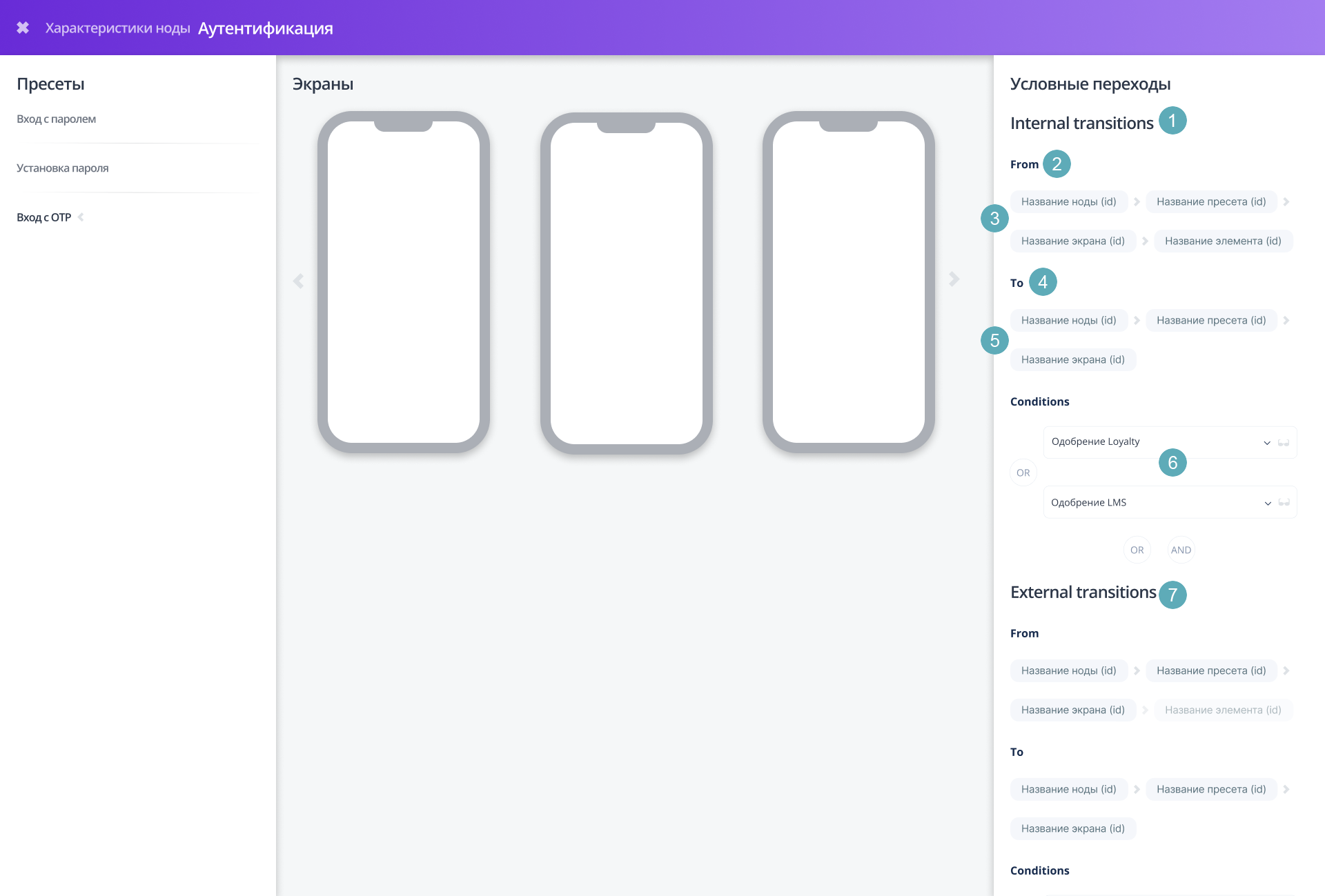Click the Conditions label under External transitions
1325x896 pixels.
point(1040,870)
